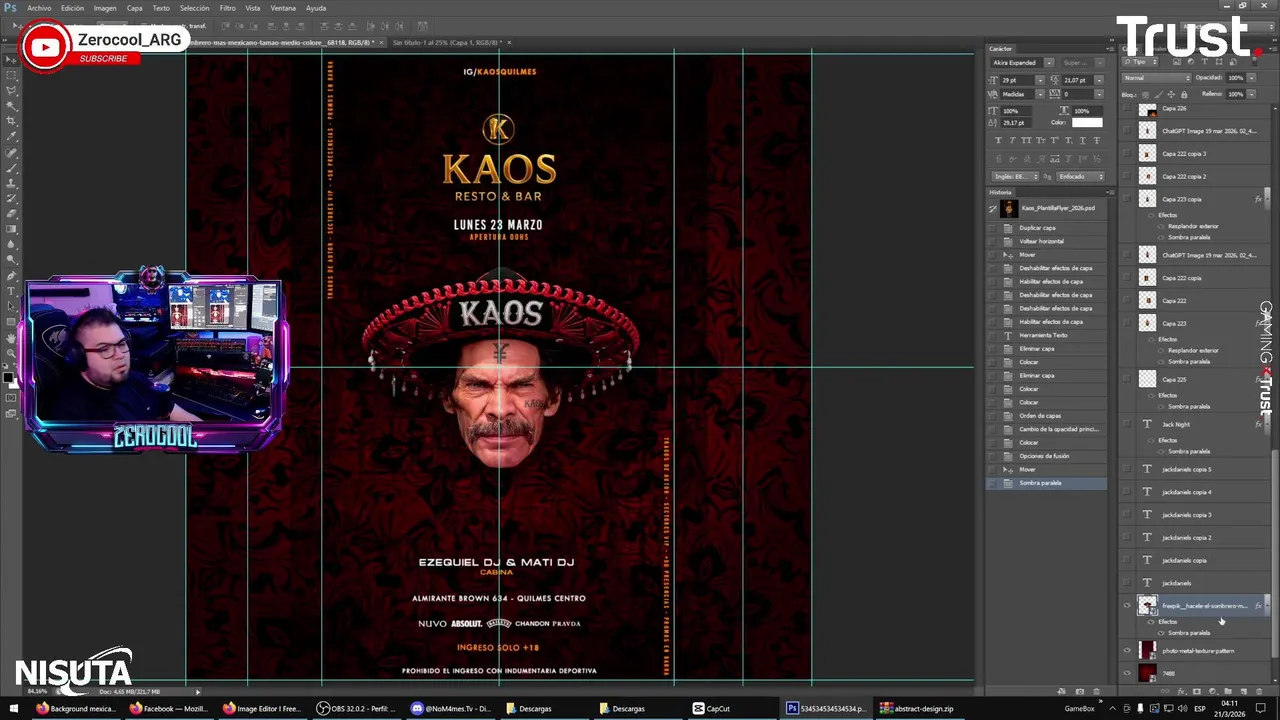The image size is (1280, 720).
Task: Click the foreground color swatch in toolbar
Action: 9,378
